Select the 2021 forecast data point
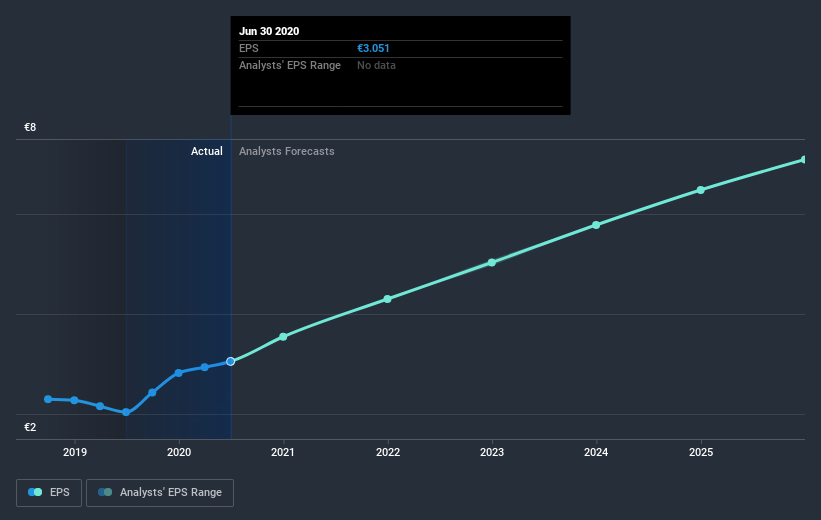Screen dimensions: 821x520 pyautogui.click(x=283, y=337)
